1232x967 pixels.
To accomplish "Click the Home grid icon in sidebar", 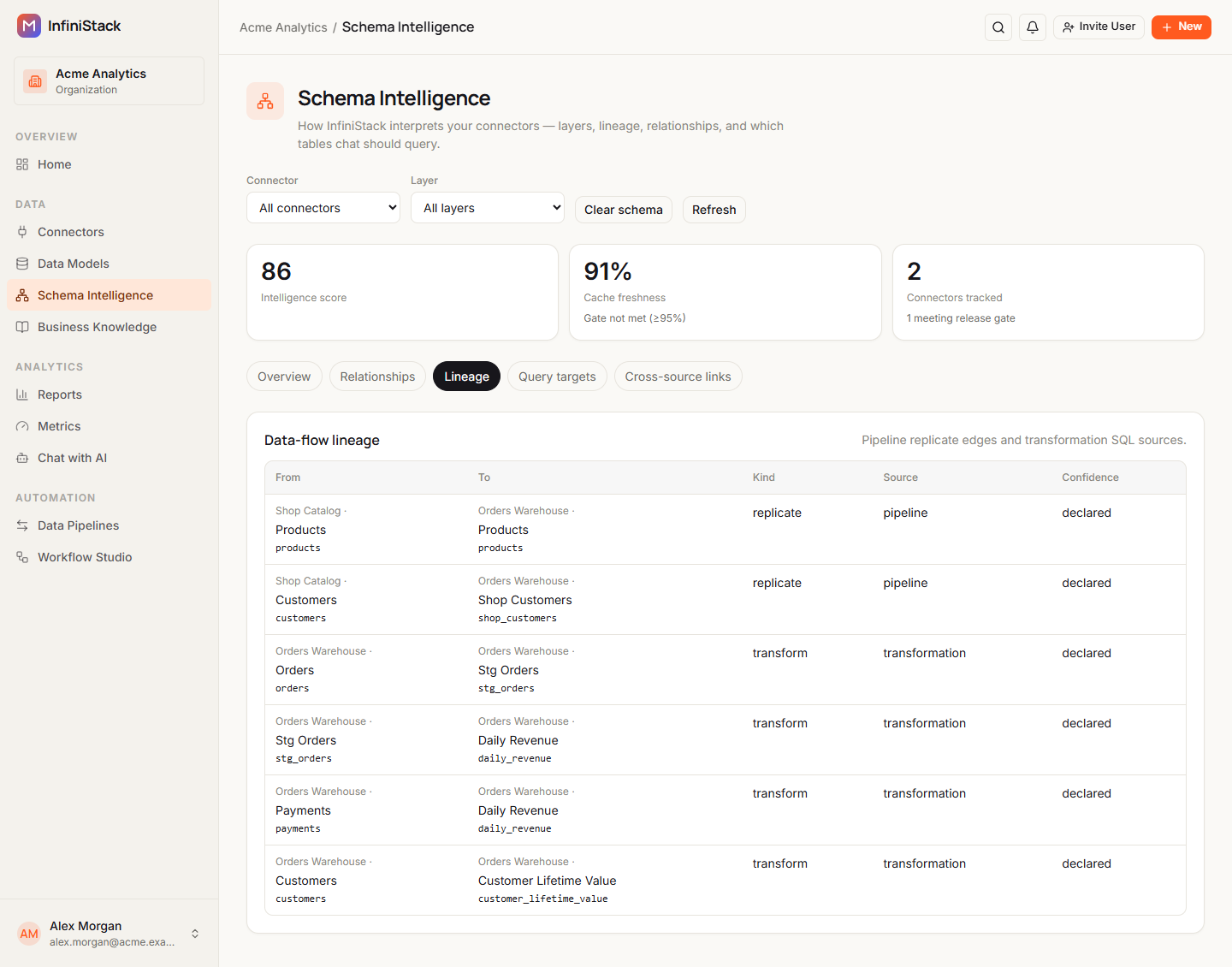I will [22, 164].
